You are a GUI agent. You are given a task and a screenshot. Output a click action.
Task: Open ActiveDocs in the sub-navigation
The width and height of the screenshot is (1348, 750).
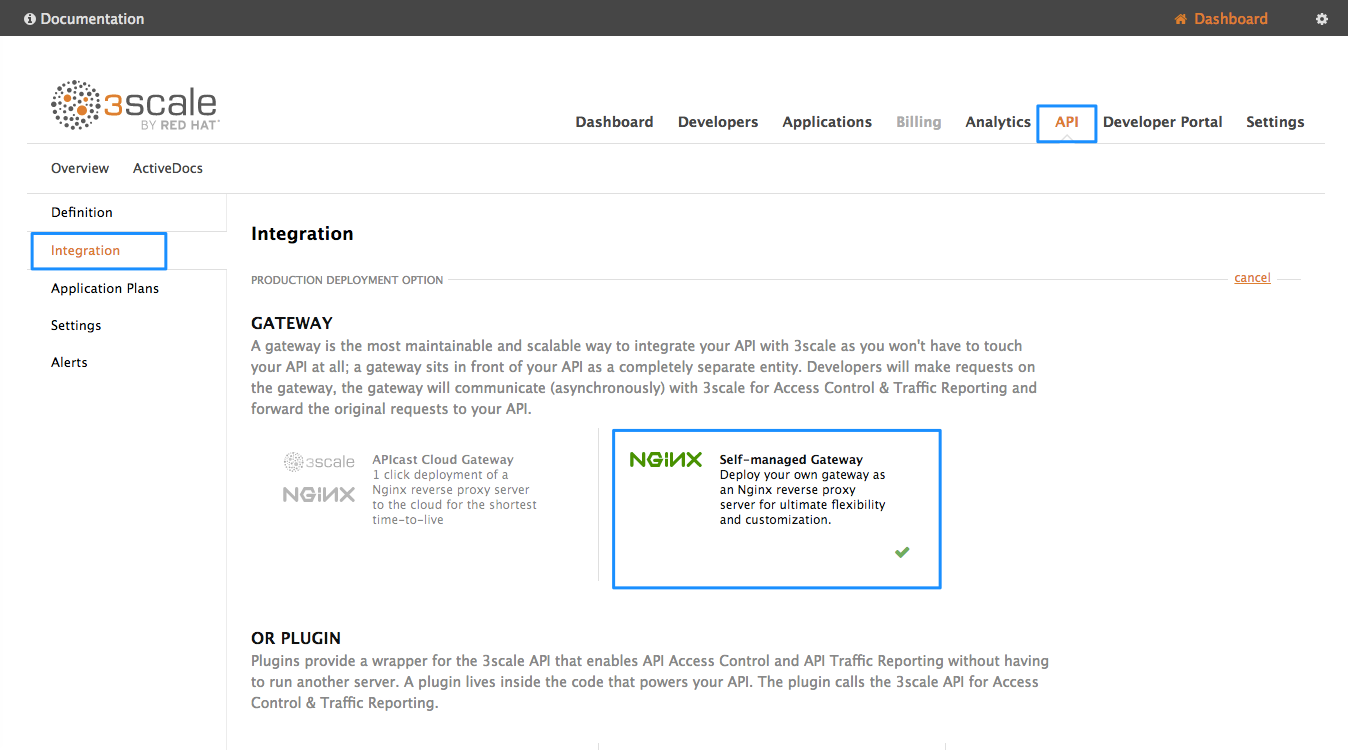point(168,168)
